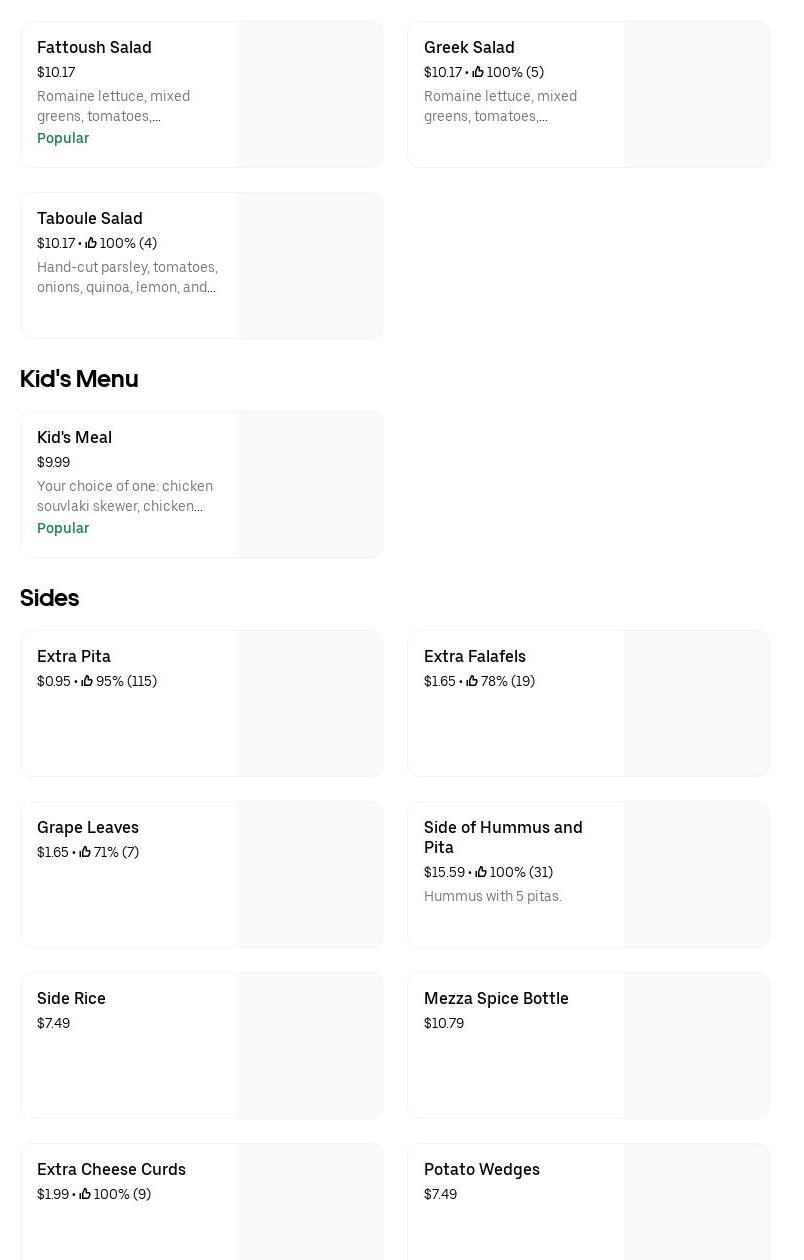The width and height of the screenshot is (804, 1260).
Task: Open the Side Rice menu item
Action: coord(71,998)
